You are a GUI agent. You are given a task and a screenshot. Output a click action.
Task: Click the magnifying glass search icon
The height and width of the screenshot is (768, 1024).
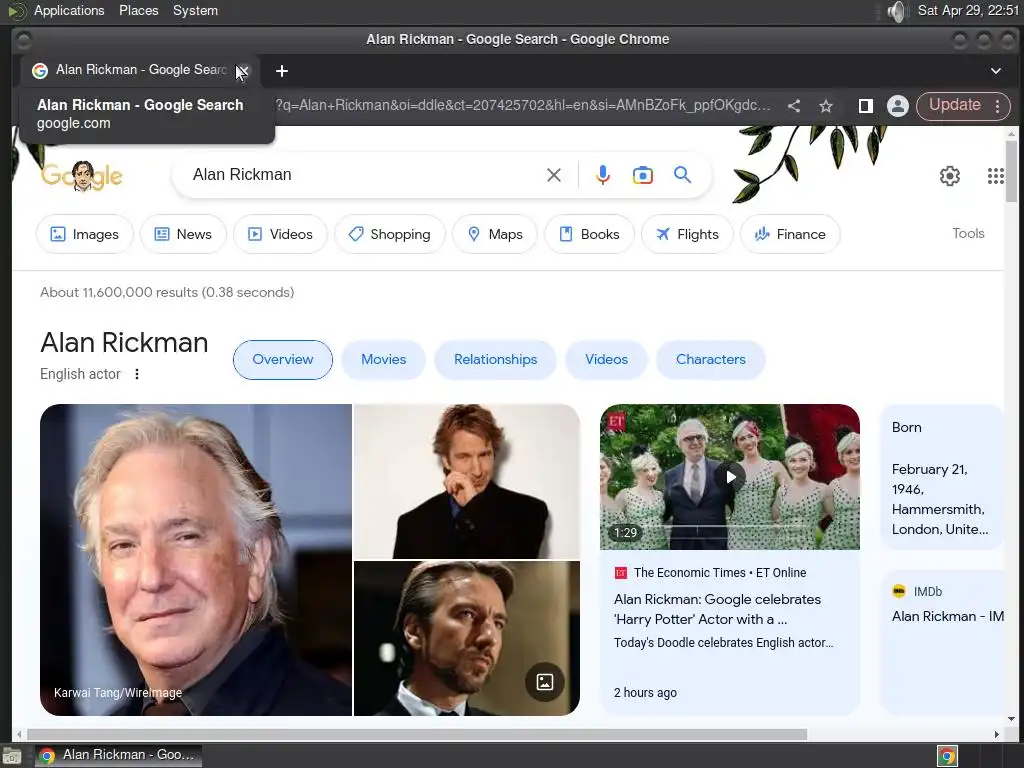click(682, 175)
